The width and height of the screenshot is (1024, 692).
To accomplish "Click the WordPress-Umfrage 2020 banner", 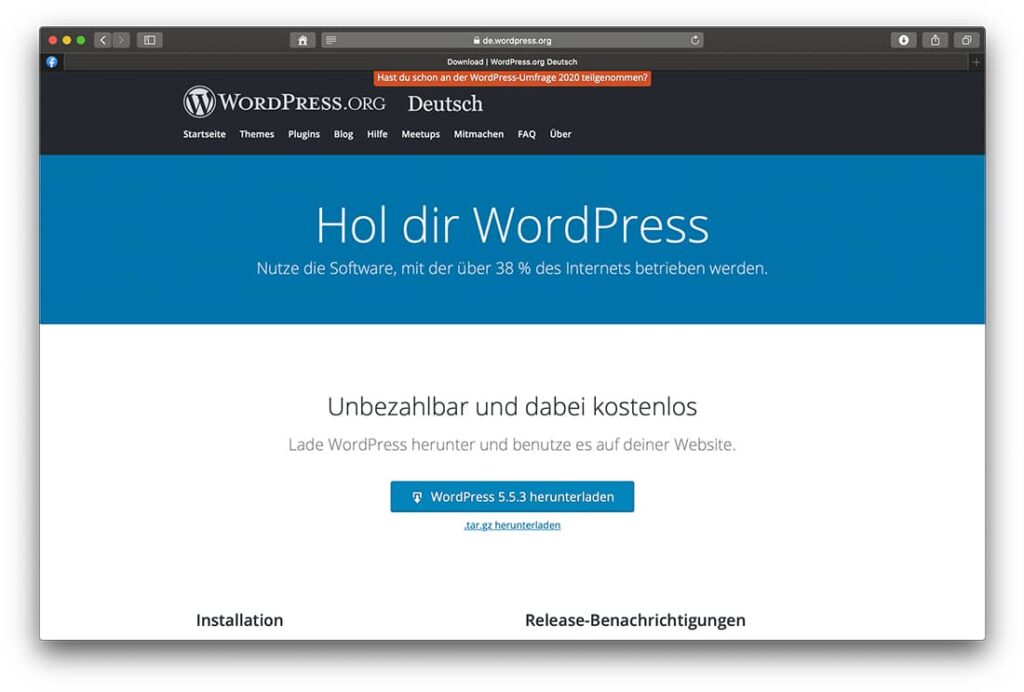I will (513, 77).
